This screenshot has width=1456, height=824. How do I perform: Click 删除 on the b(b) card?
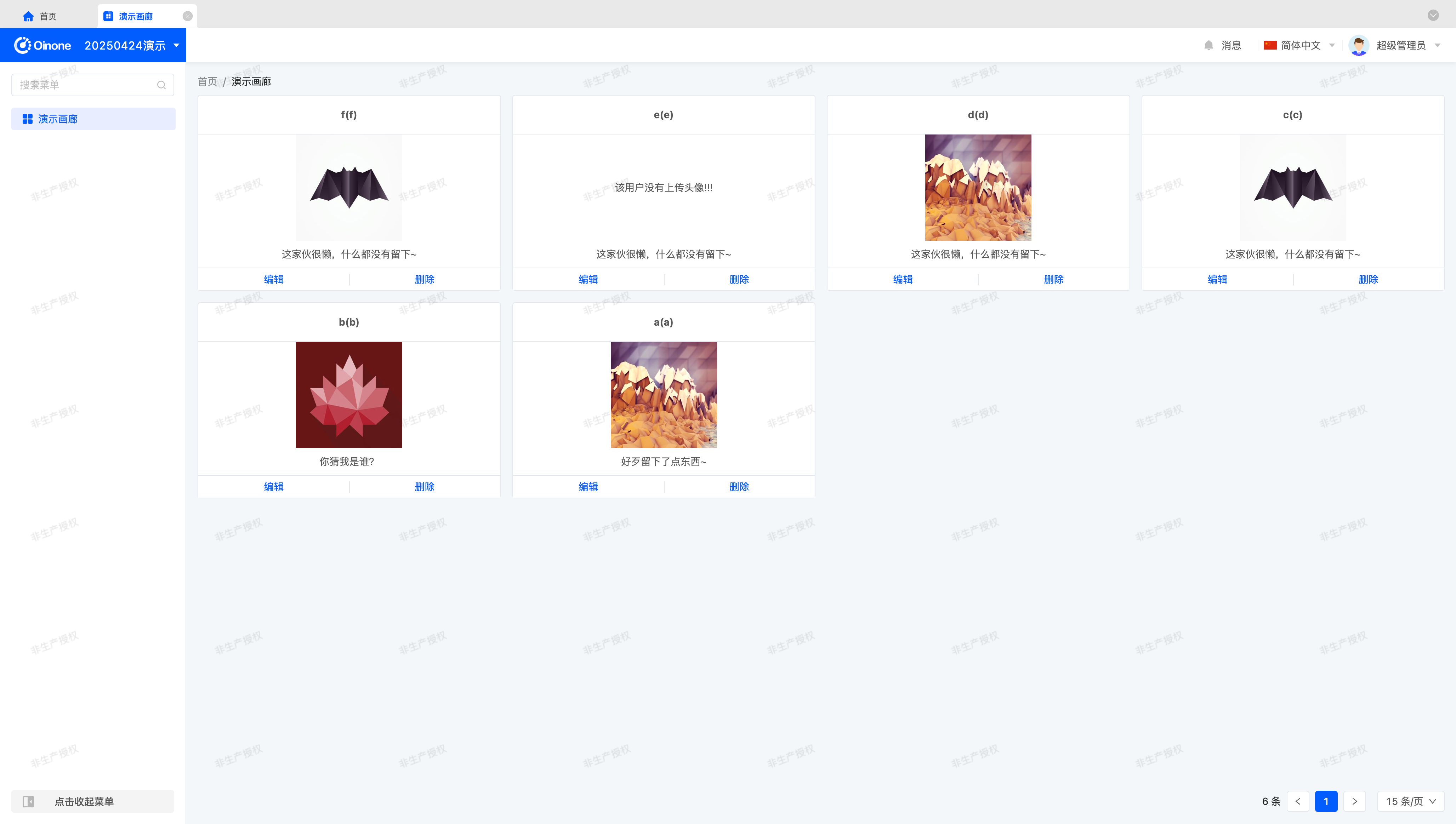(425, 487)
